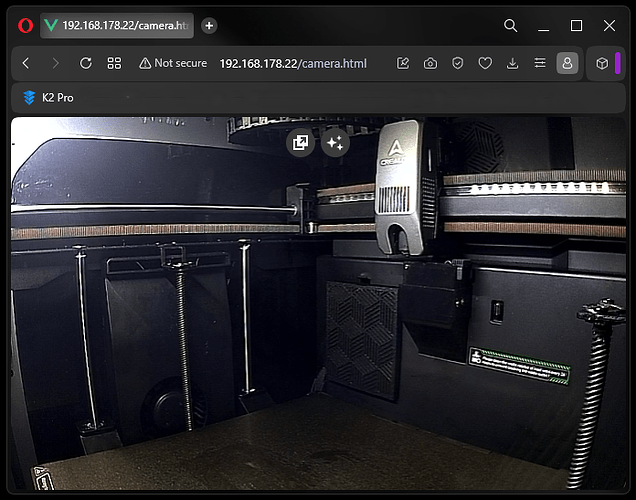Open a new tab with plus button

(209, 26)
